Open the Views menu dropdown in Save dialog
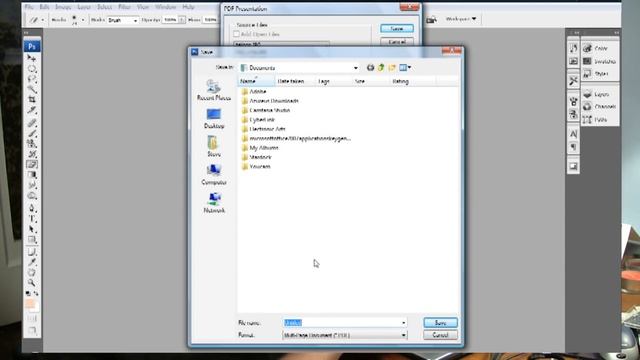The width and height of the screenshot is (640, 360). [409, 68]
